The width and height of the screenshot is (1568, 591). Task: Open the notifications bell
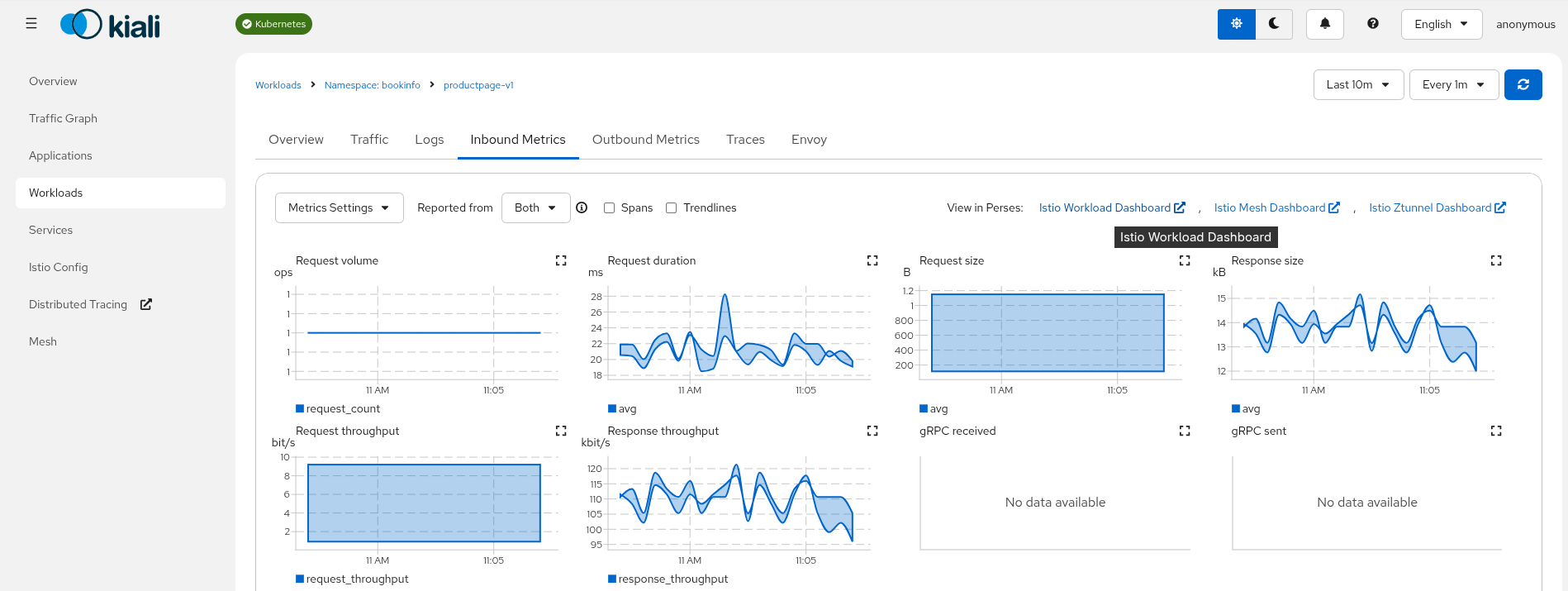click(x=1324, y=24)
